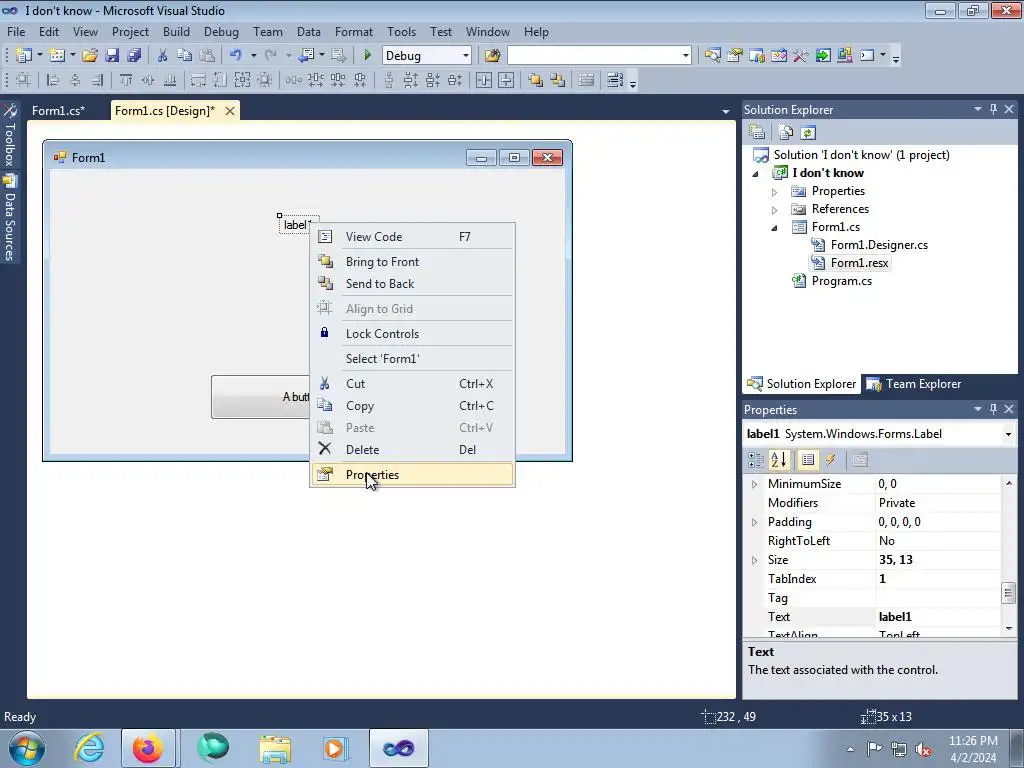The image size is (1024, 768).
Task: Click Show All Files in Solution Explorer
Action: pyautogui.click(x=786, y=133)
